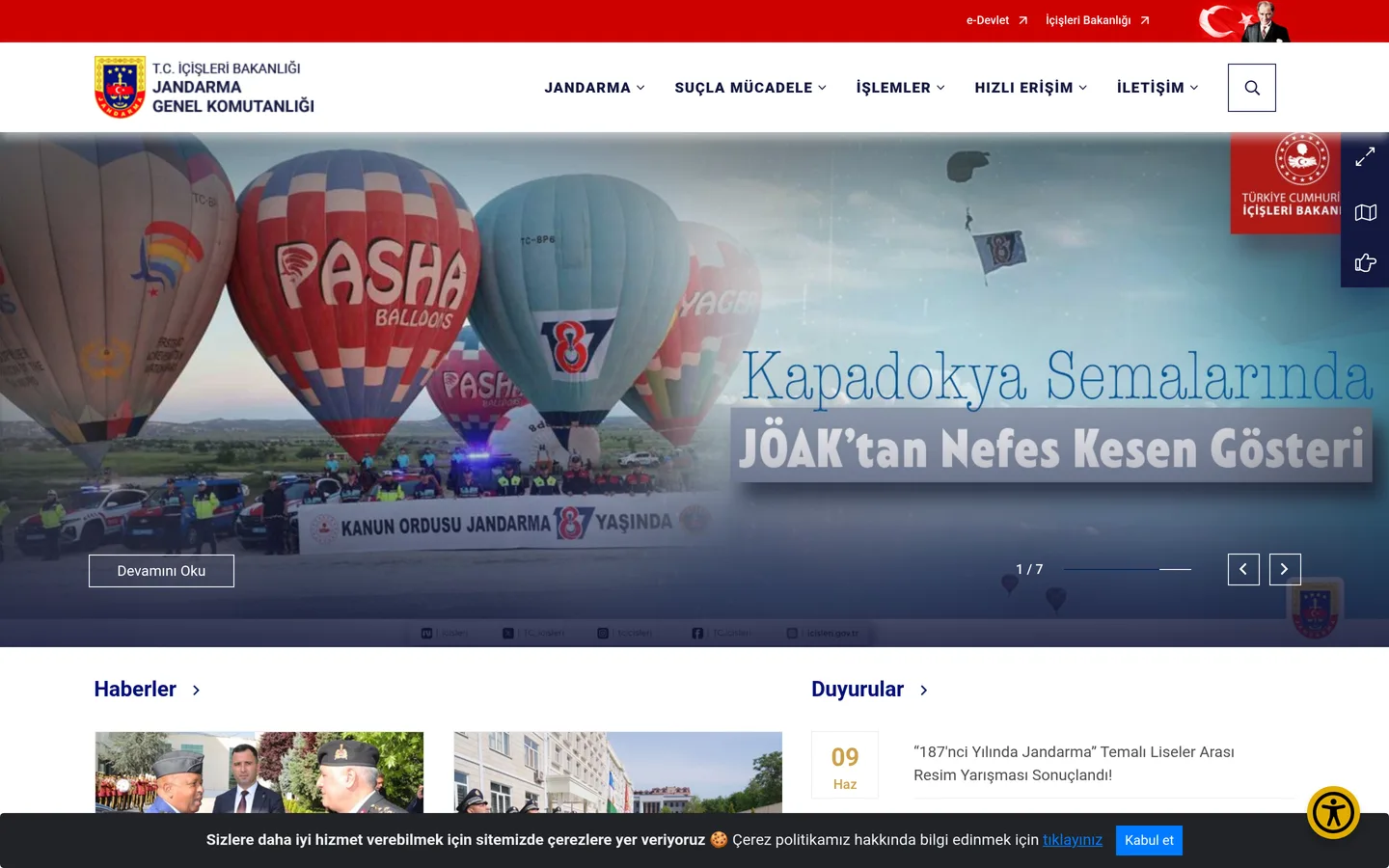Open the map icon in side panel

point(1365,212)
